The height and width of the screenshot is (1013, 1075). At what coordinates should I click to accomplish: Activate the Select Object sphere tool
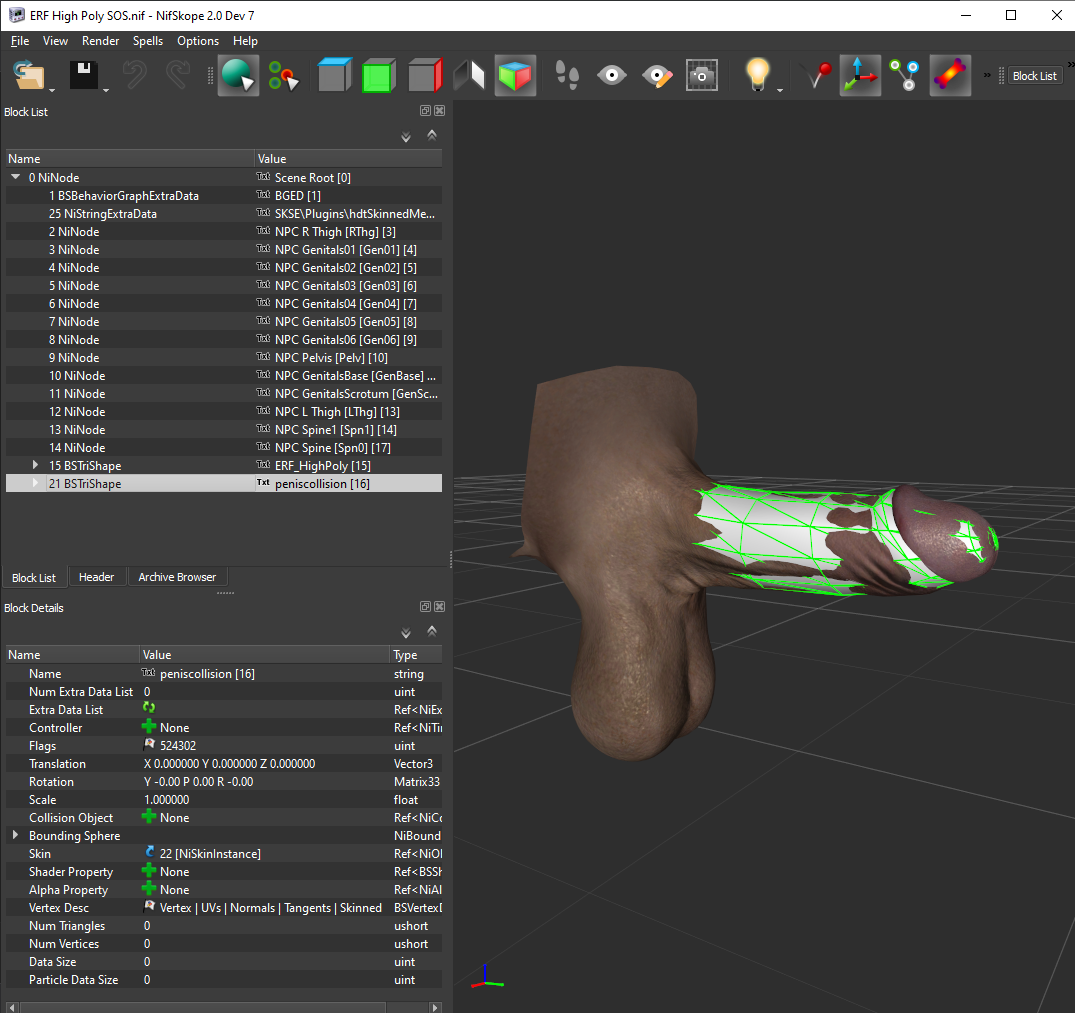238,75
